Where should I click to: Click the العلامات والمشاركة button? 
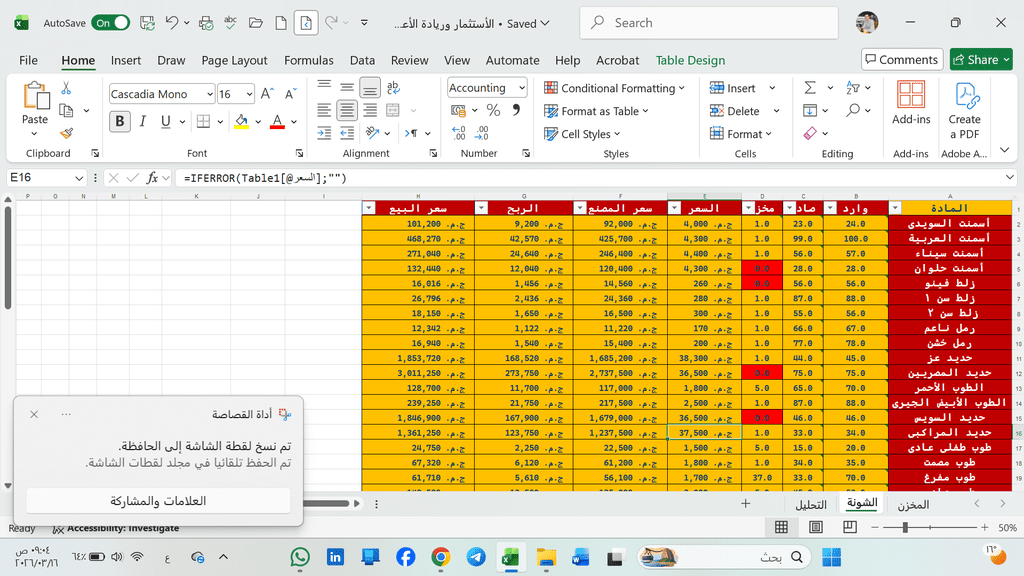pos(158,501)
